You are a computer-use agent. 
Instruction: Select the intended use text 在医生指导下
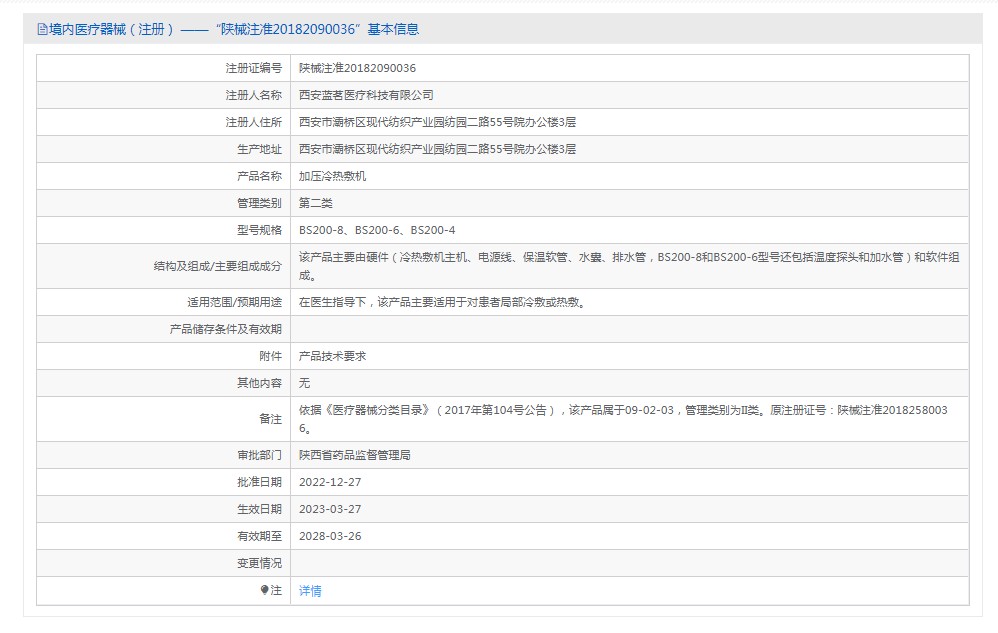(442, 302)
